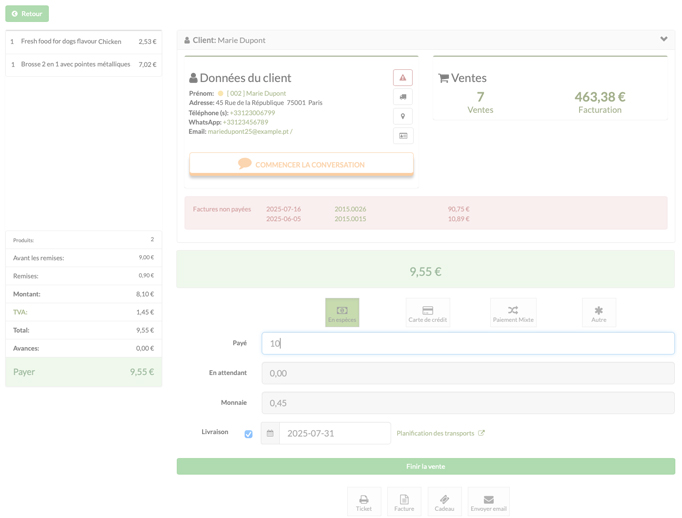
Task: Click the delivery truck icon in client data
Action: click(x=403, y=97)
